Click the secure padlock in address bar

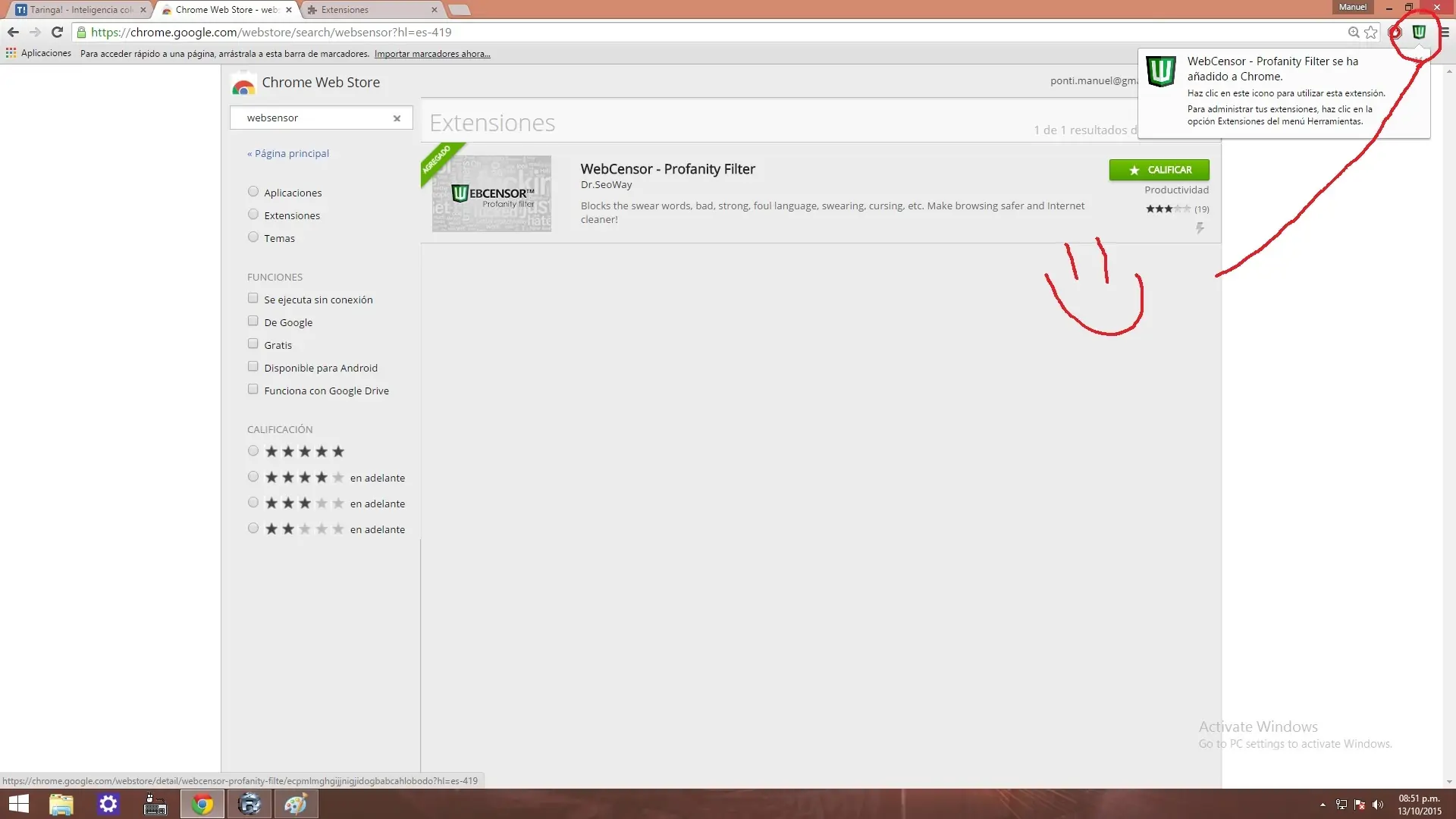click(x=82, y=32)
